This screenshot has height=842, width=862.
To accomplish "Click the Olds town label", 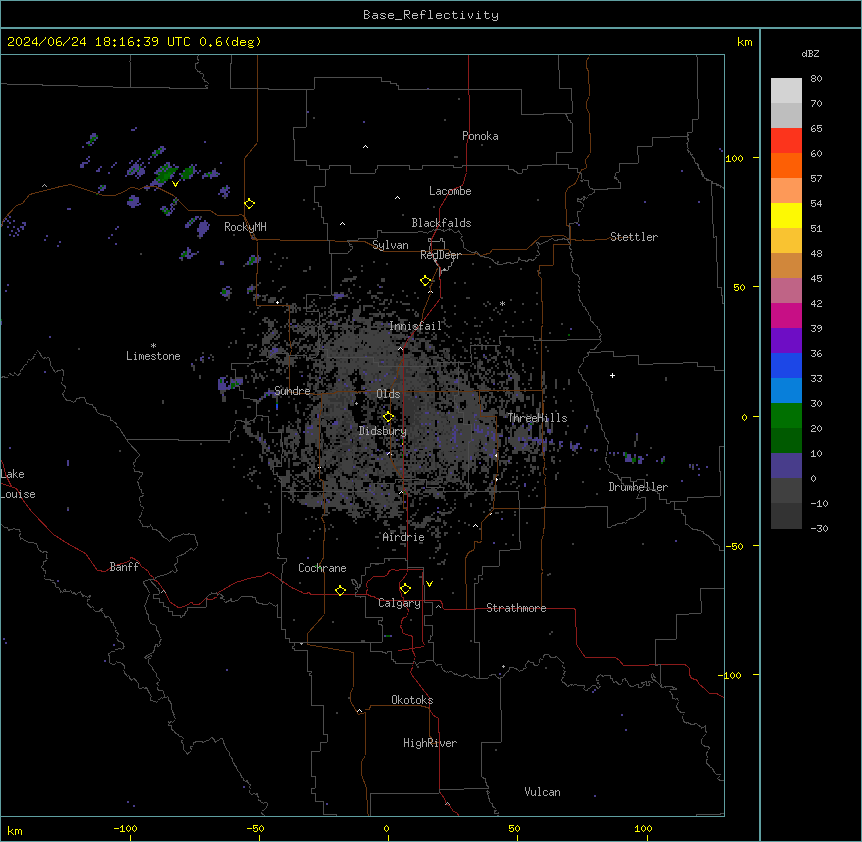I will pos(388,394).
